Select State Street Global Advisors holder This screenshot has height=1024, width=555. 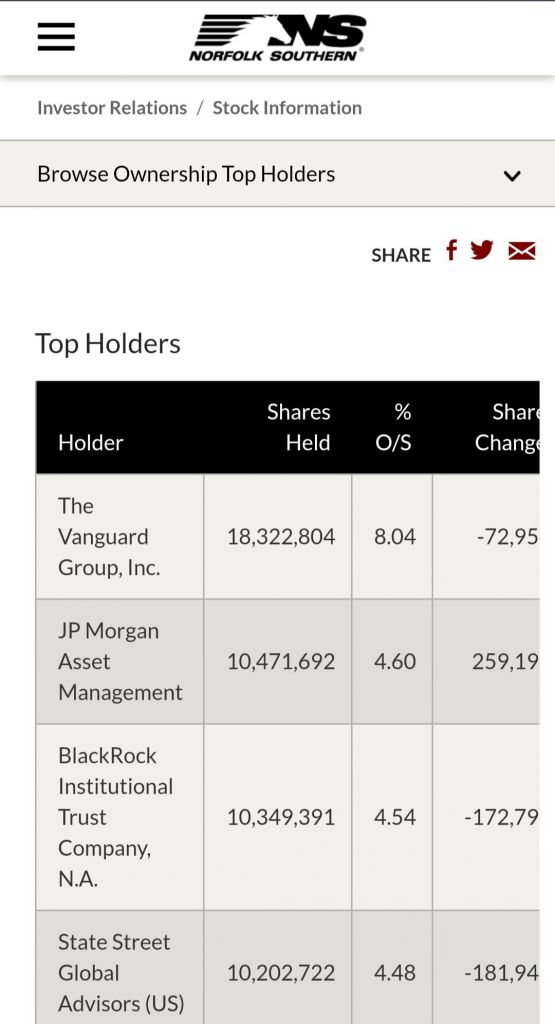(121, 972)
